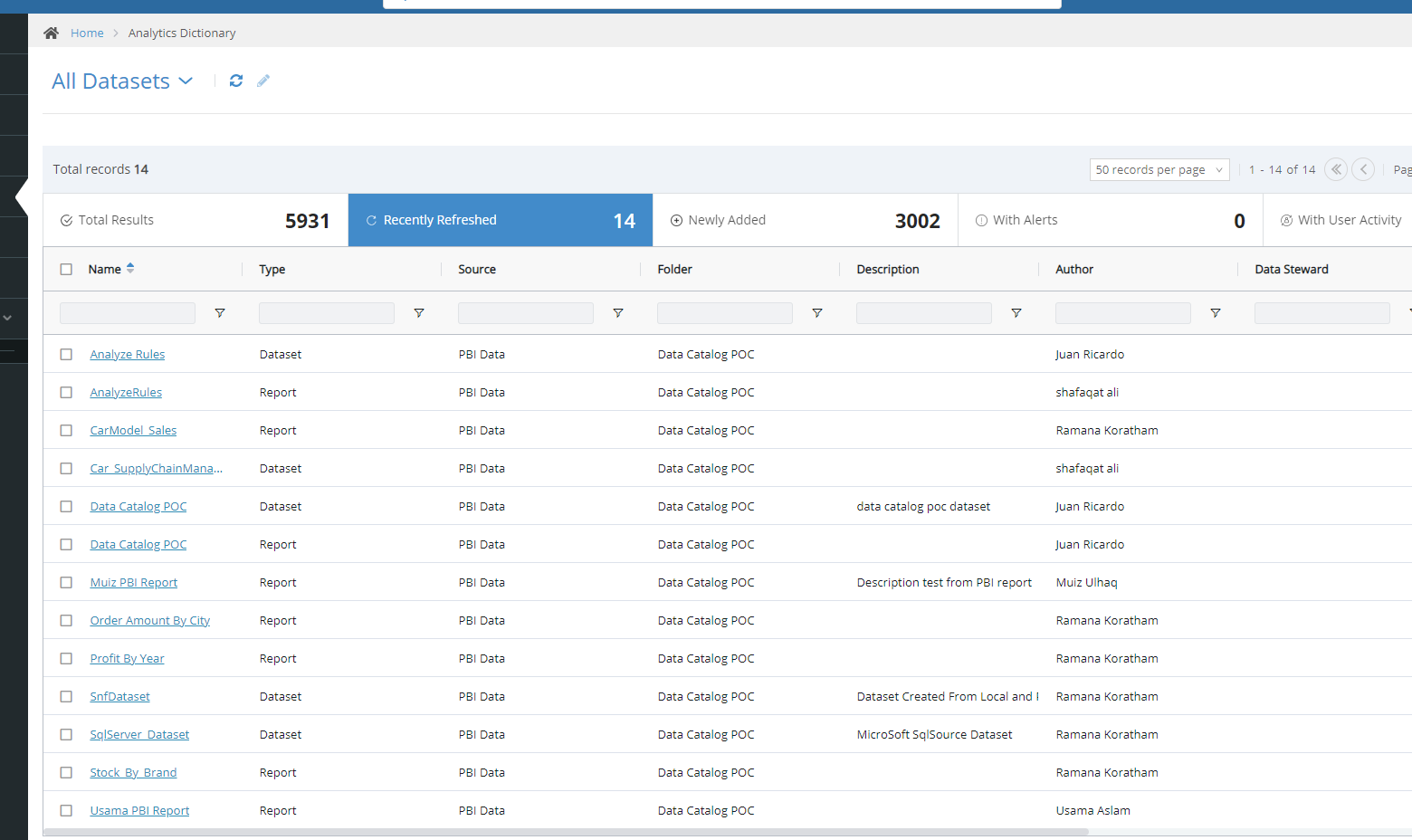Screen dimensions: 1412x840
Task: Click 'MicroSoft SqlSource Dataset' description cell
Action: [934, 735]
